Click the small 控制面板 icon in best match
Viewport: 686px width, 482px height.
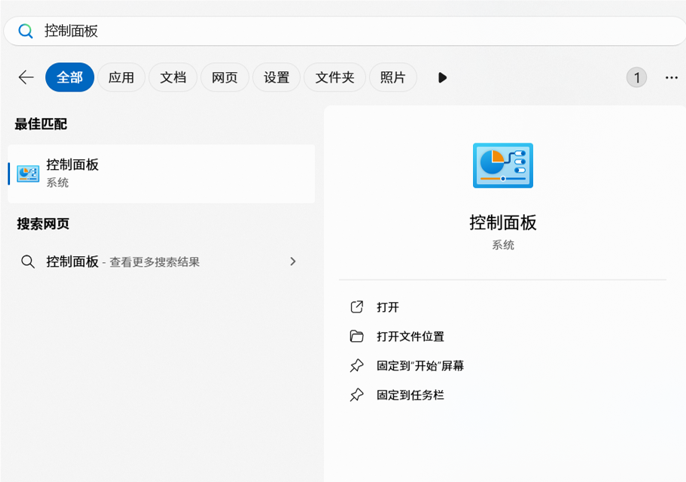click(x=28, y=173)
